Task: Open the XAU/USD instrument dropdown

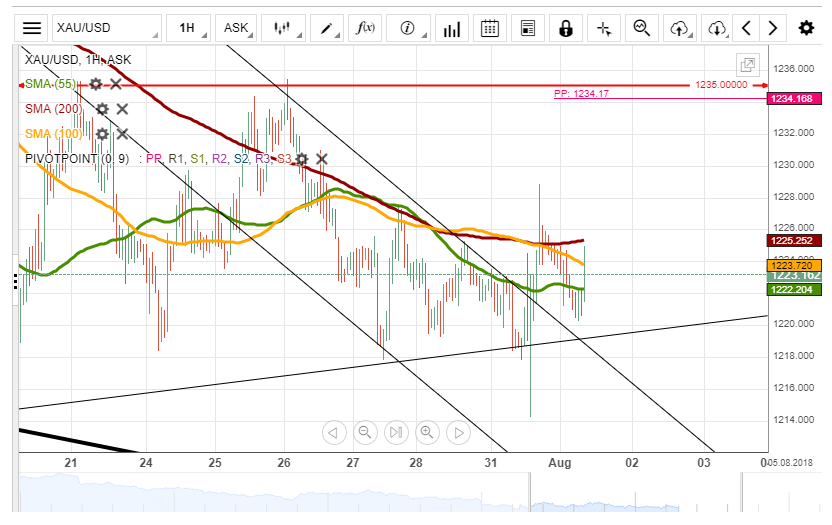Action: 105,28
